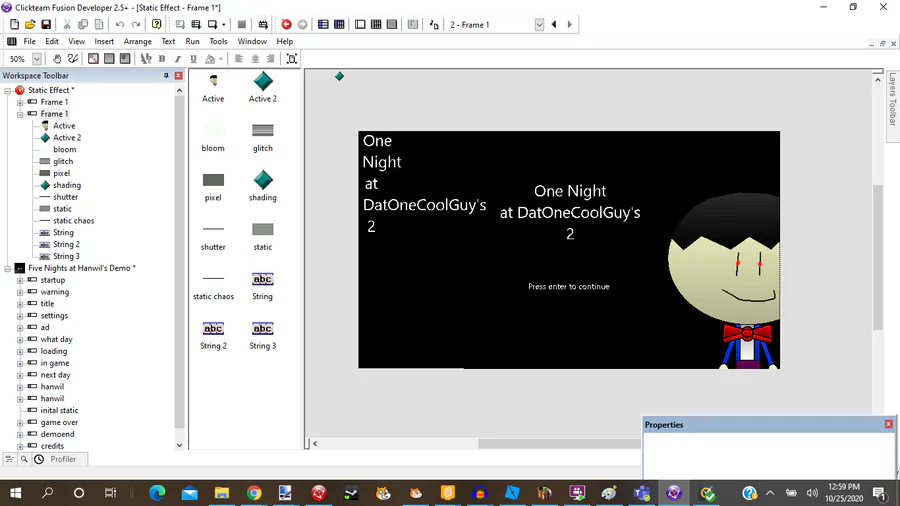Open Windows Start menu
This screenshot has width=900, height=506.
[x=15, y=493]
